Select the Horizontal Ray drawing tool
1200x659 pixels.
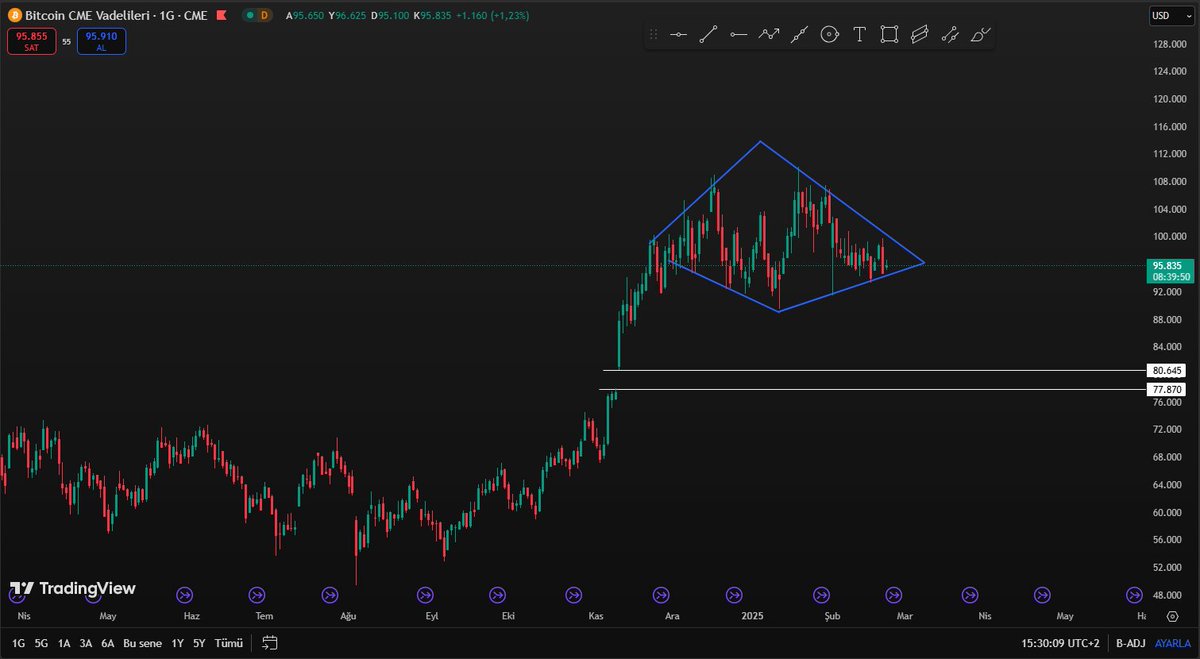(738, 35)
